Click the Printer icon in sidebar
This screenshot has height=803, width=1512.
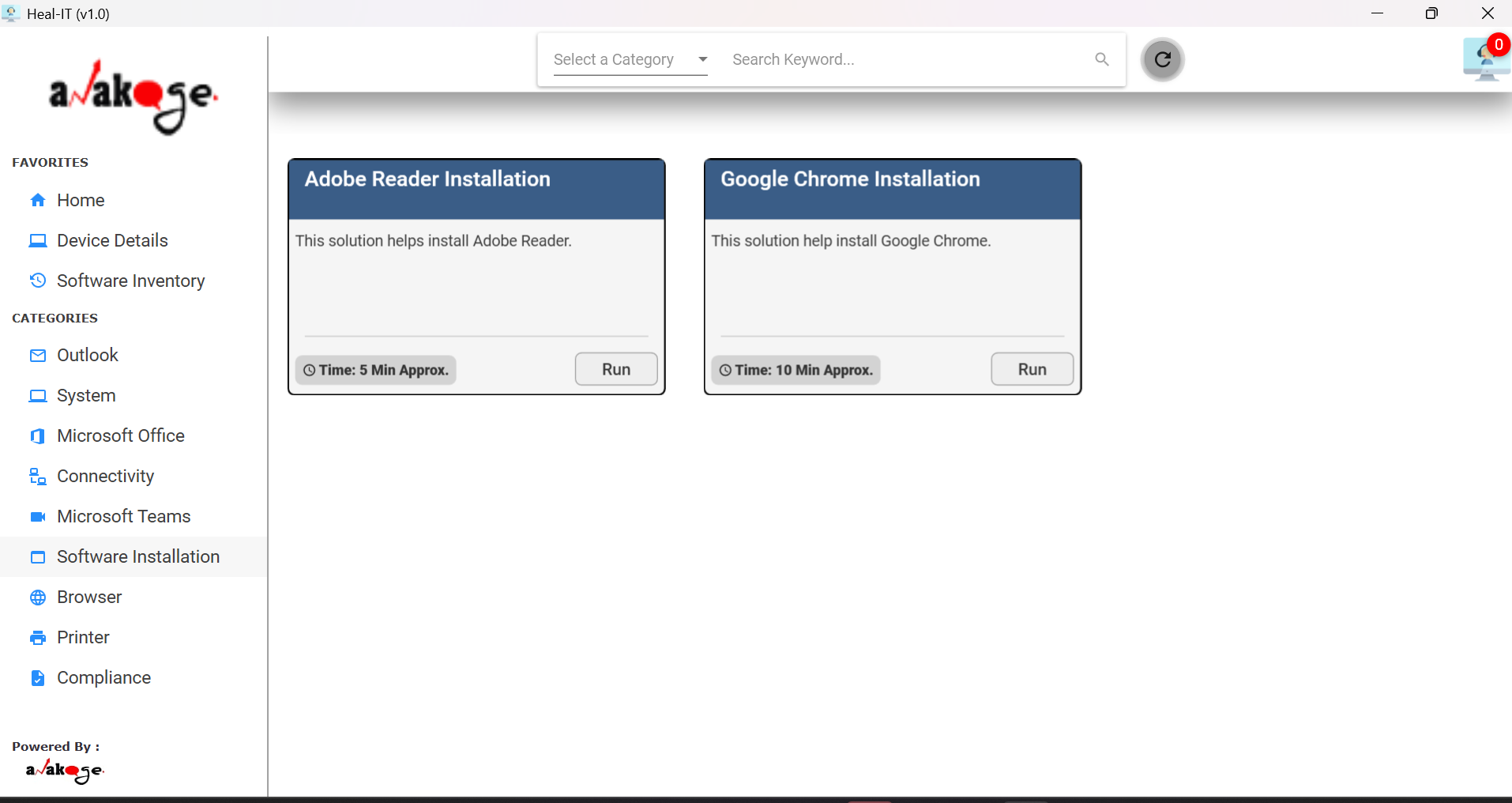click(38, 638)
